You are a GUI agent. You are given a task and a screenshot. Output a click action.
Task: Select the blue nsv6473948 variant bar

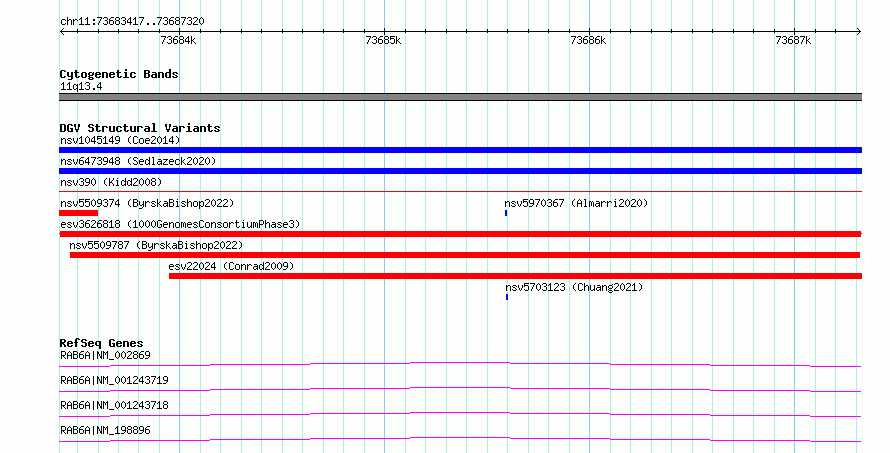pyautogui.click(x=460, y=171)
